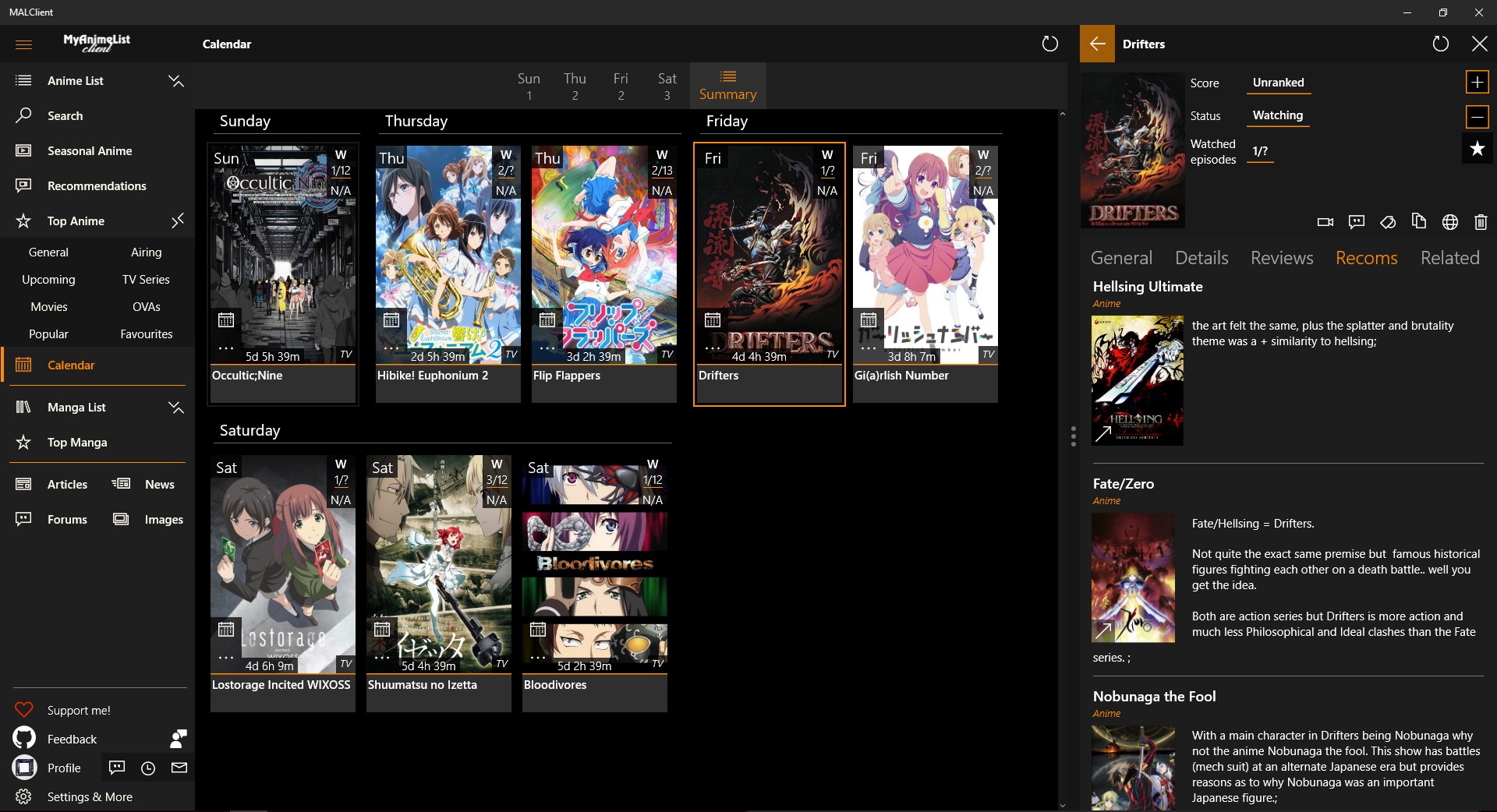Viewport: 1497px width, 812px height.
Task: Edit watched episodes value 1/?
Action: click(x=1260, y=151)
